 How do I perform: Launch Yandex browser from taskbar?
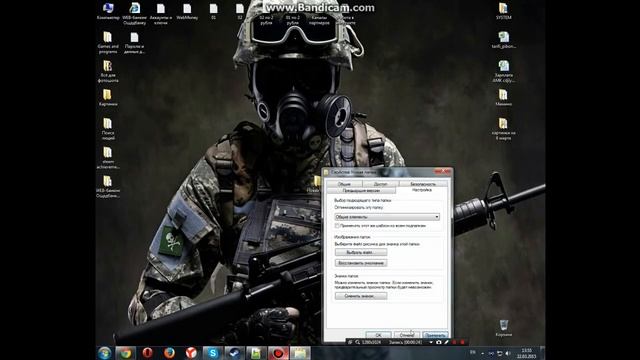tap(191, 353)
